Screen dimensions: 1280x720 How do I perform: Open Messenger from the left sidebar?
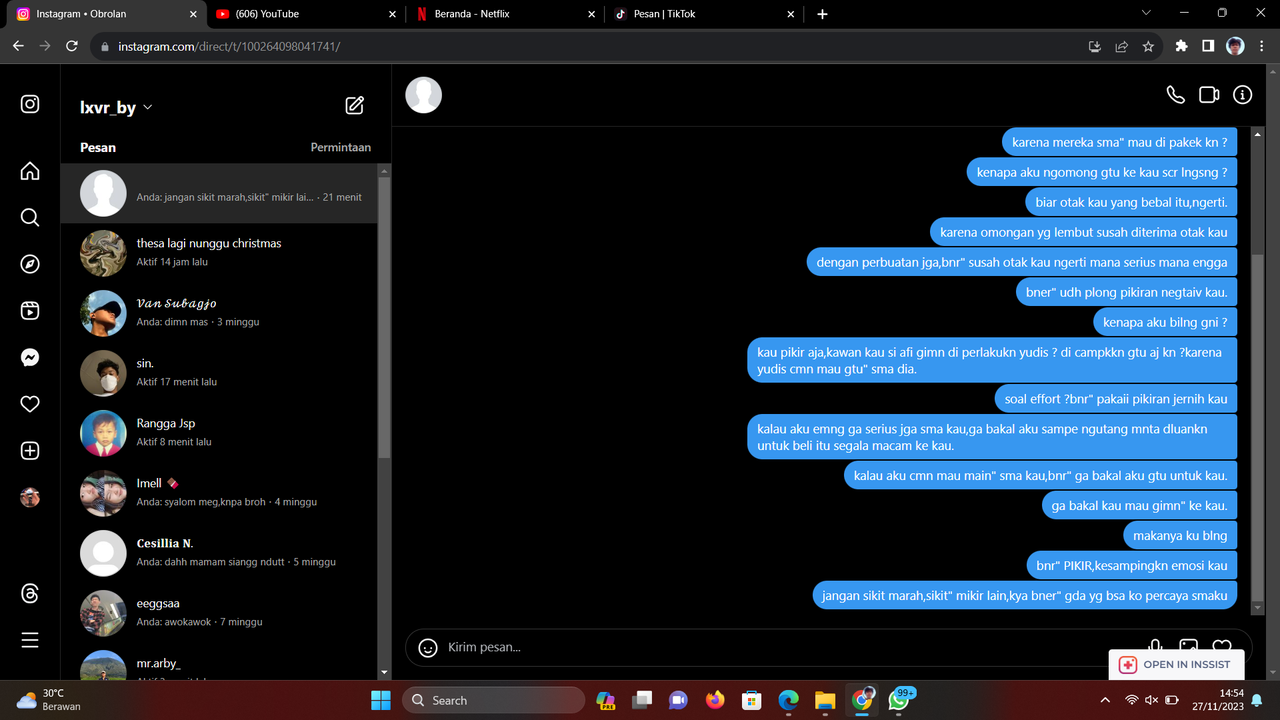click(x=29, y=357)
